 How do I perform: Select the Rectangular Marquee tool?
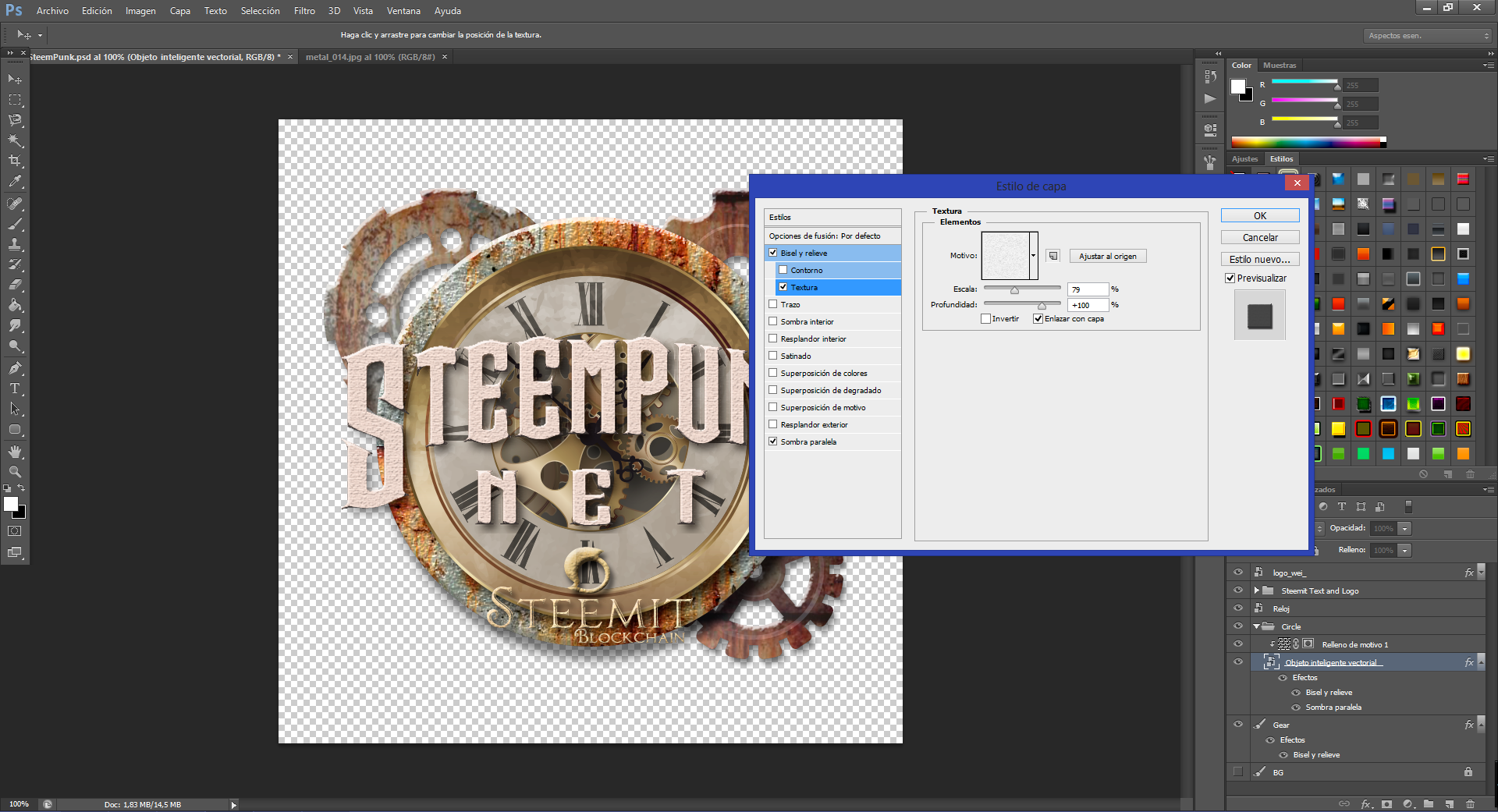tap(15, 100)
